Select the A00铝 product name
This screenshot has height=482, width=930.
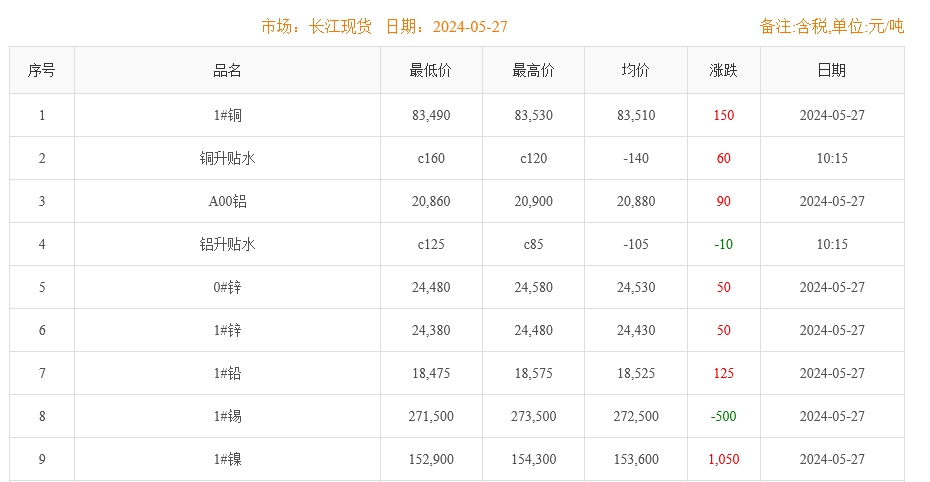pos(227,201)
